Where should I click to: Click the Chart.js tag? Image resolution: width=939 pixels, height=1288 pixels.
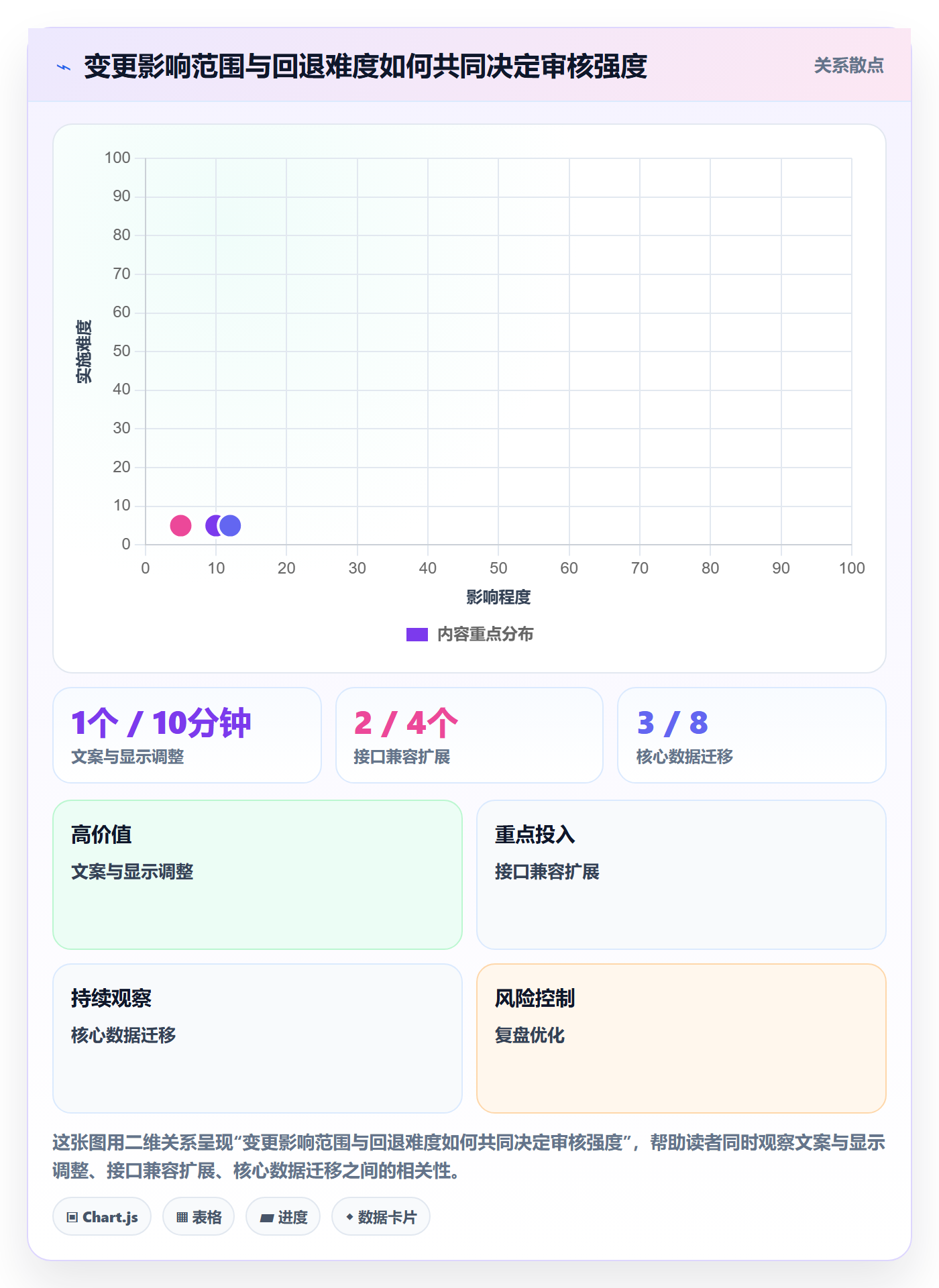click(102, 1216)
